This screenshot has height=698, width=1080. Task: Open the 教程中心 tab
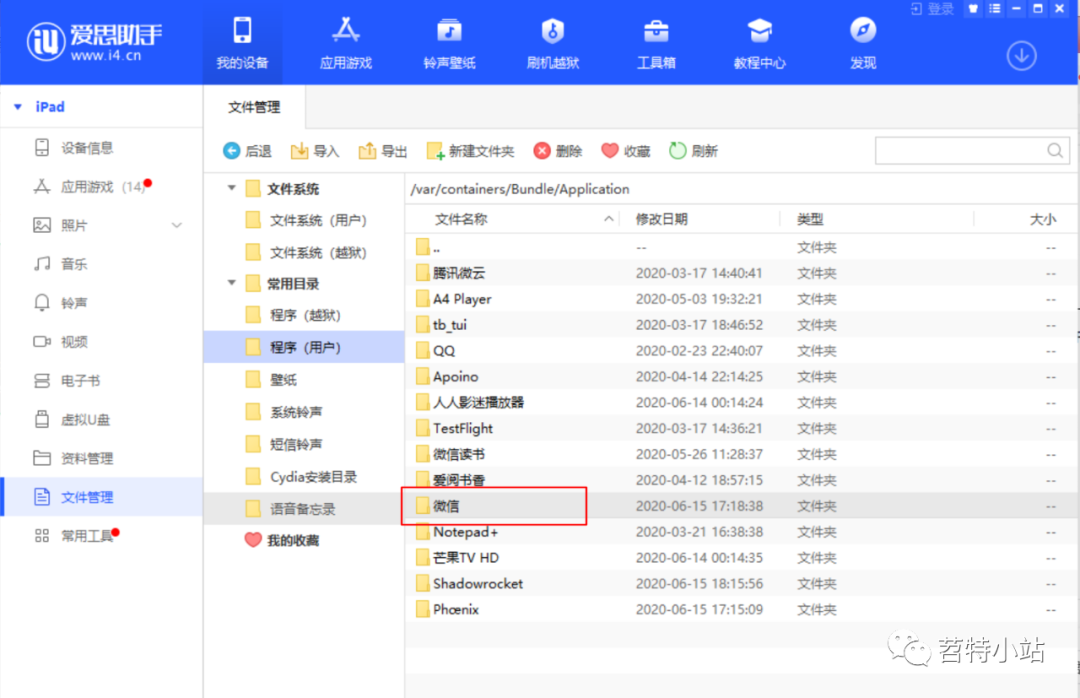[x=759, y=43]
